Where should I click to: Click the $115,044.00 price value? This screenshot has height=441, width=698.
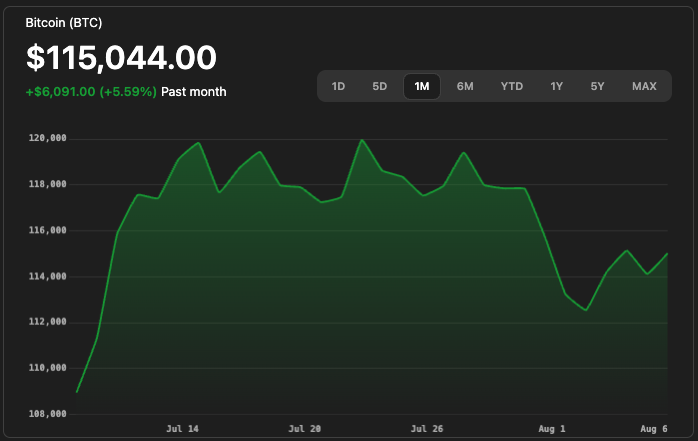point(121,58)
